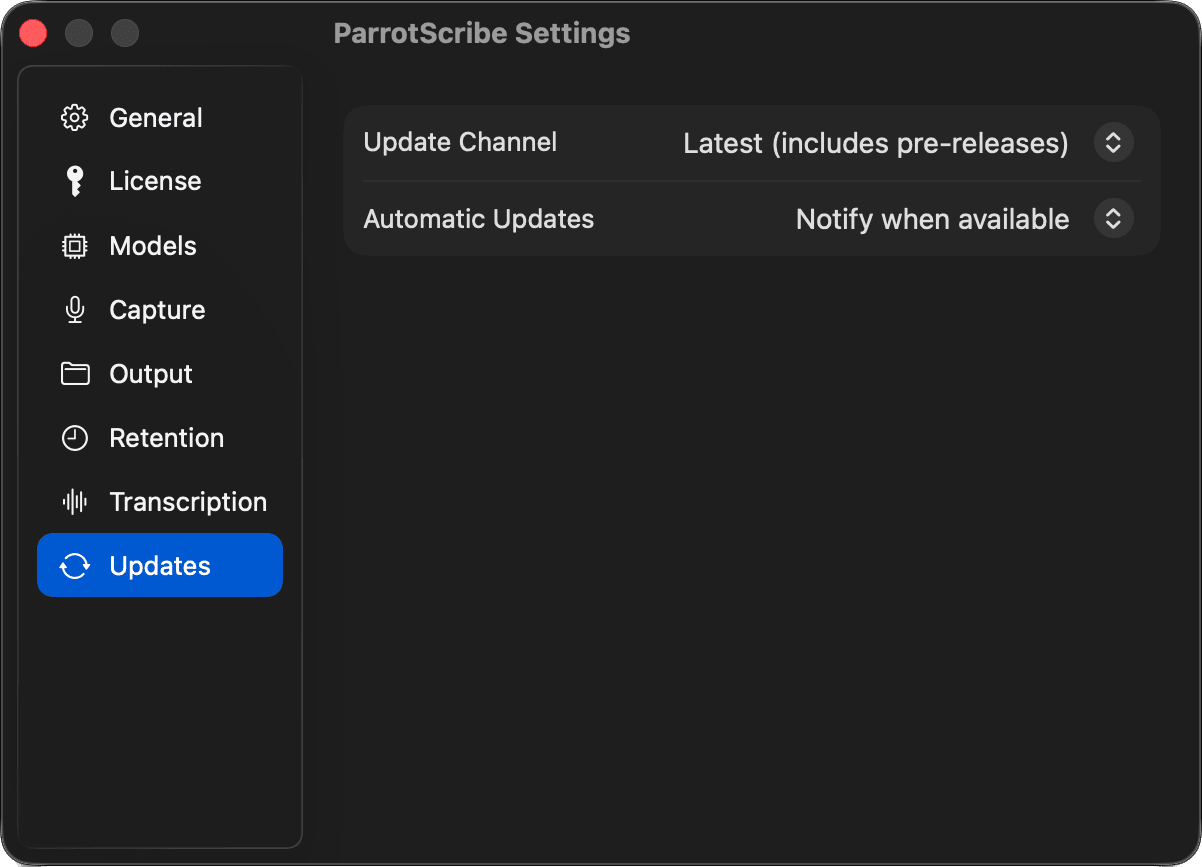Click the gear icon beside General
Viewport: 1202px width, 867px height.
(75, 118)
